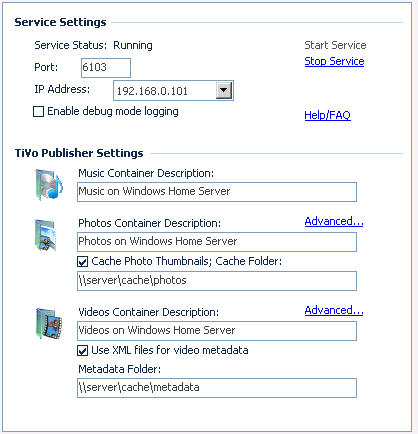Click the TiVo Publisher Settings heading

[79, 153]
